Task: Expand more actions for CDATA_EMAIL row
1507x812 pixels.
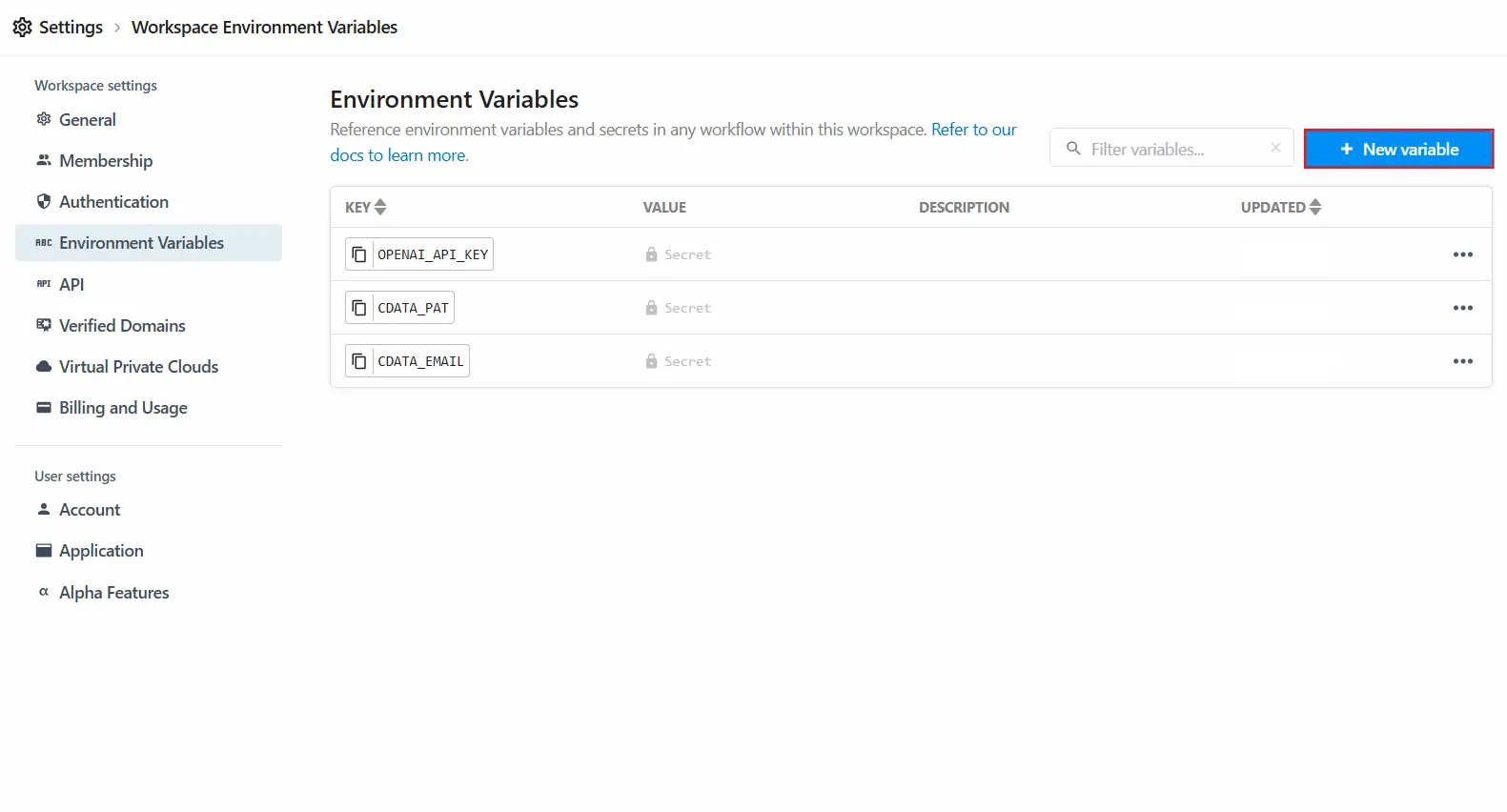Action: pos(1462,361)
